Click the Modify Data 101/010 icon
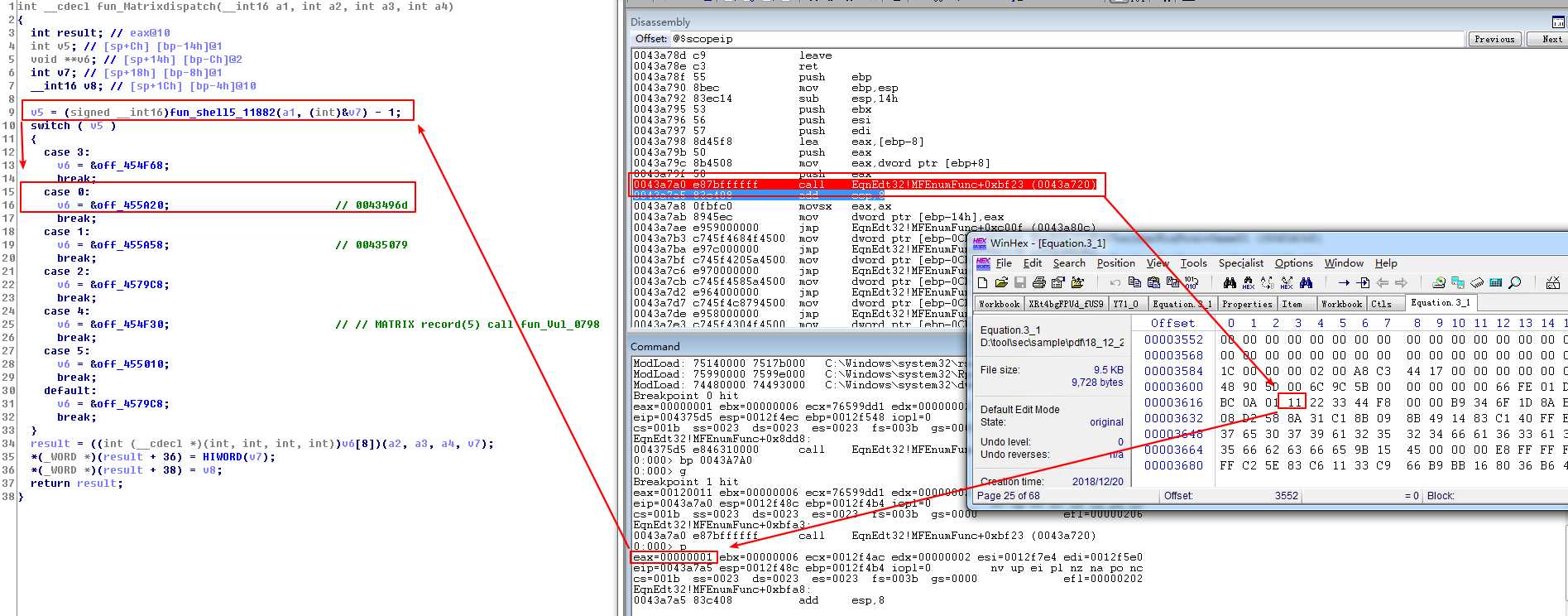1568x616 pixels. (x=1192, y=283)
